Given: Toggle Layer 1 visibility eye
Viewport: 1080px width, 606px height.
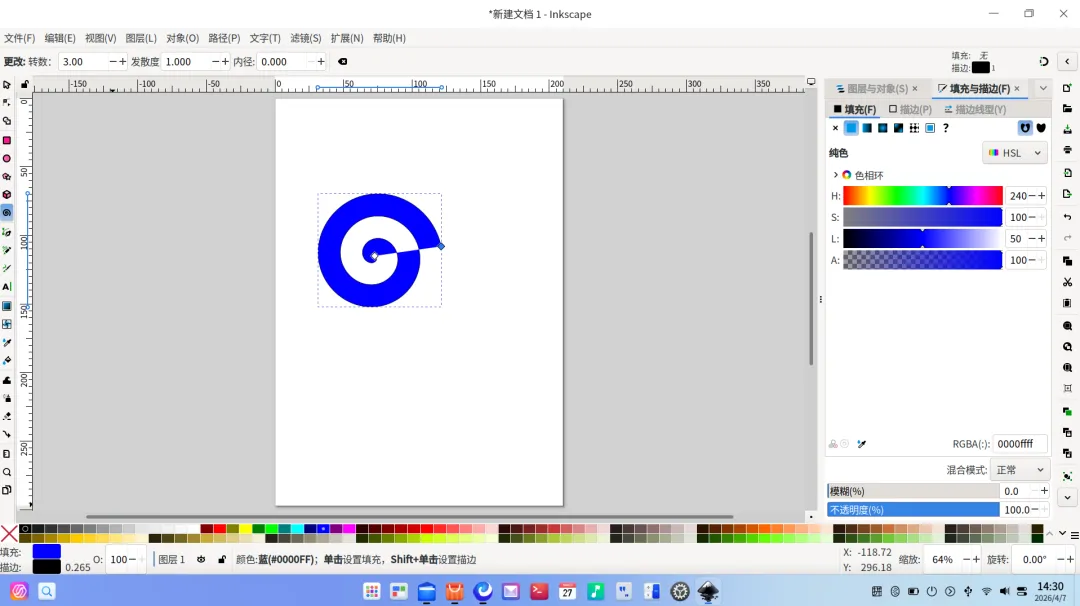Looking at the screenshot, I should (201, 560).
